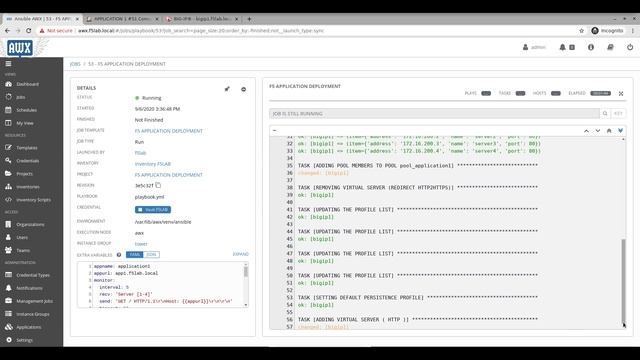Switch extra variables to JSON
Viewport: 640px width, 360px height.
[151, 255]
